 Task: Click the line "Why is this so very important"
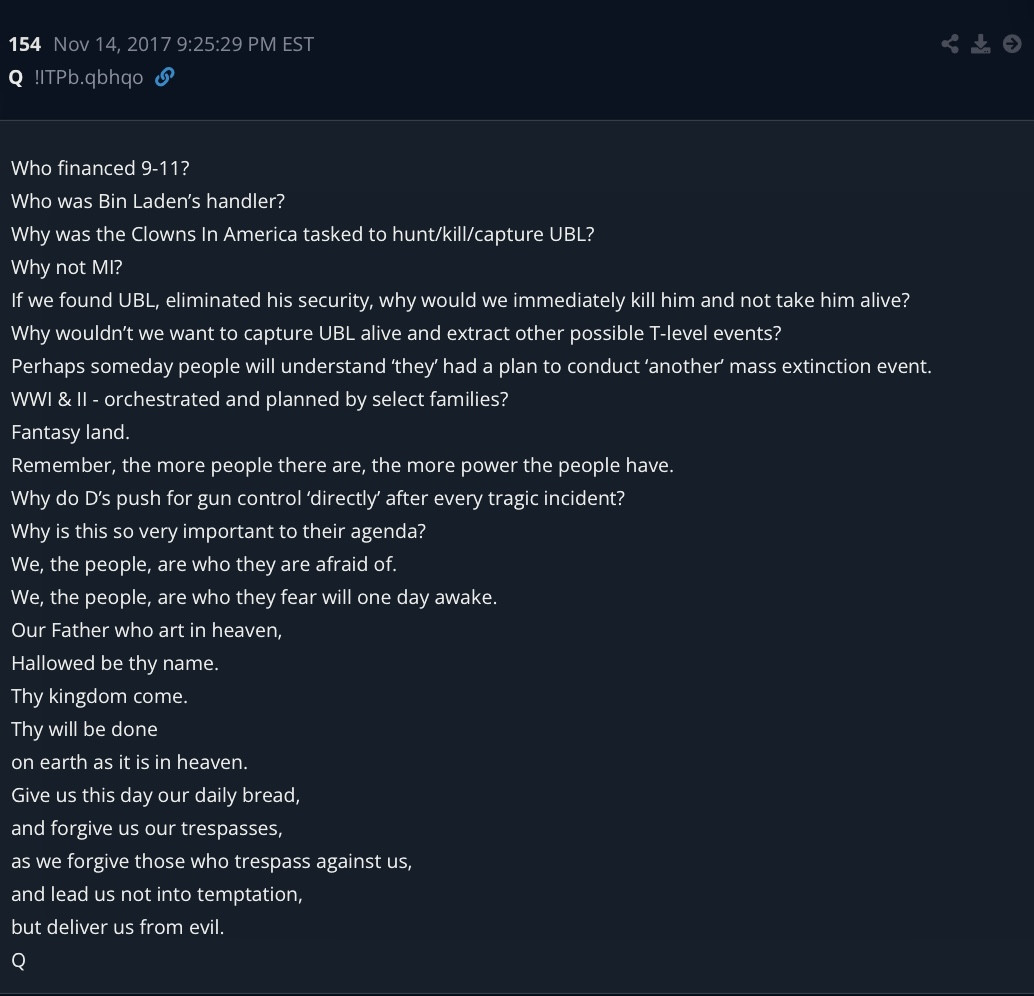point(218,531)
